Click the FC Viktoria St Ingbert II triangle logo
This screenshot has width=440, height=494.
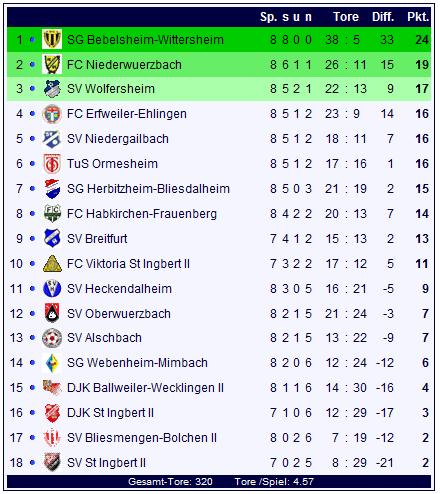52,264
